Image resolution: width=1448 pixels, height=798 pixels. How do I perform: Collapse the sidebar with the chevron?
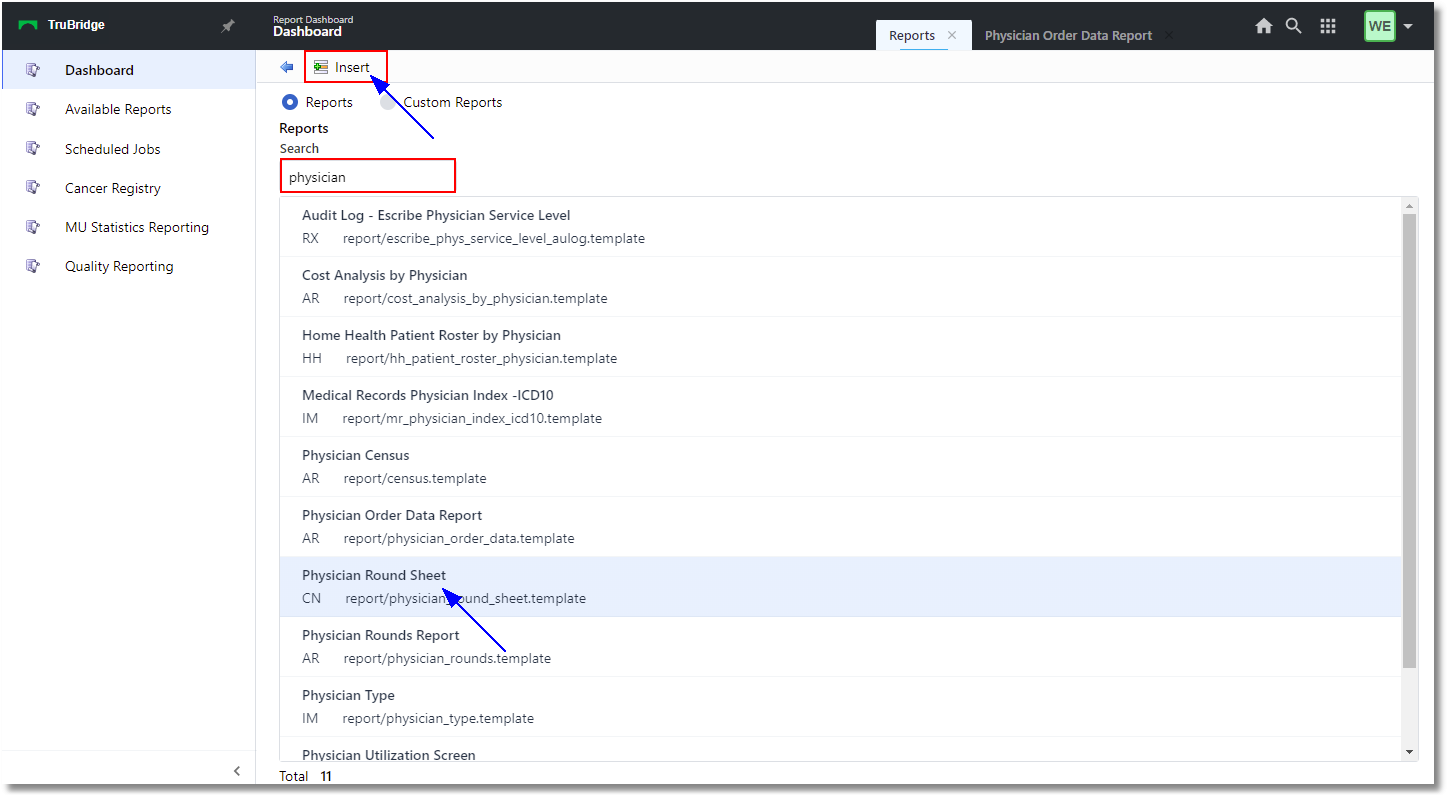click(x=237, y=771)
